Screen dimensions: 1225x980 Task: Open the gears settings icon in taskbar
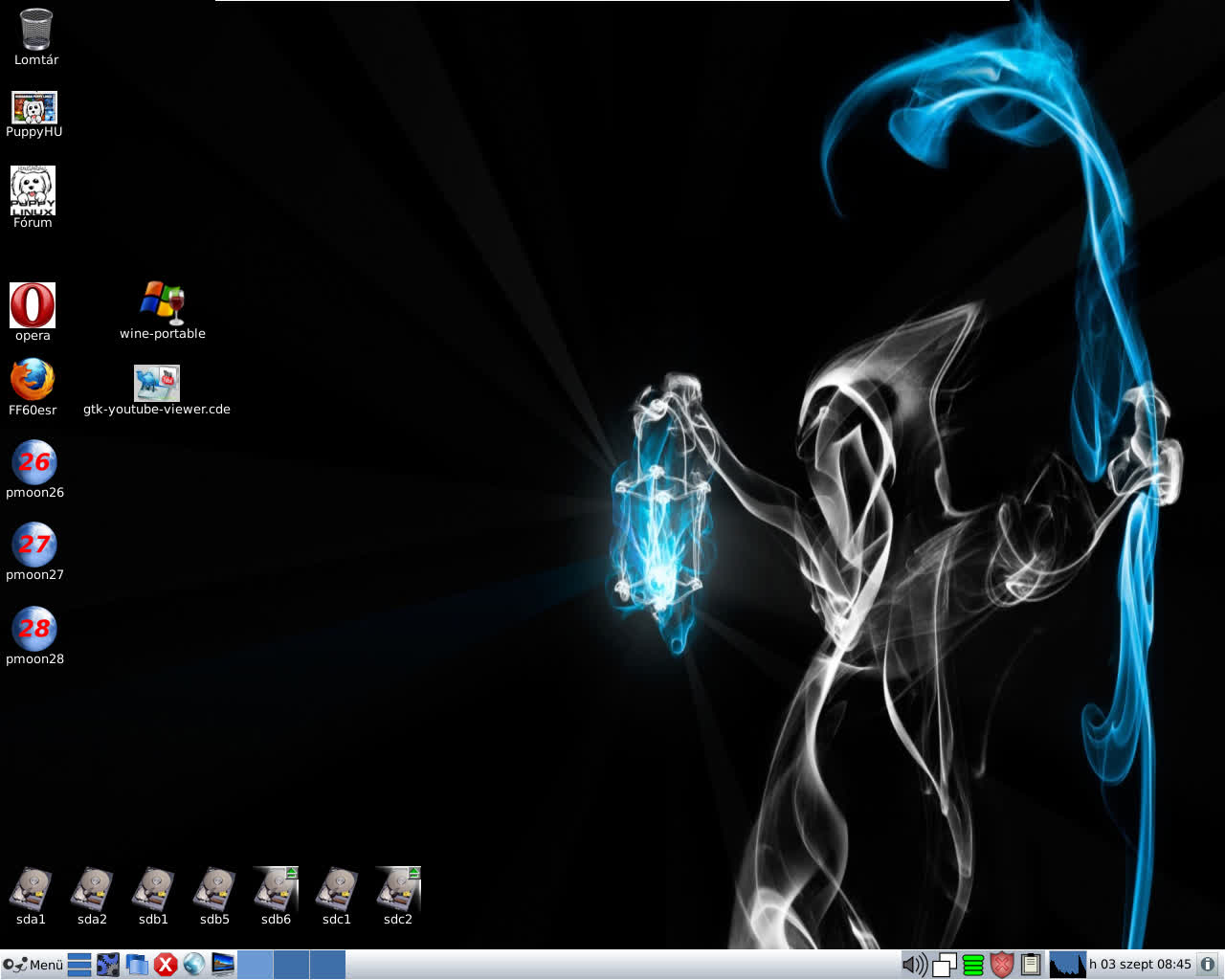coord(108,965)
